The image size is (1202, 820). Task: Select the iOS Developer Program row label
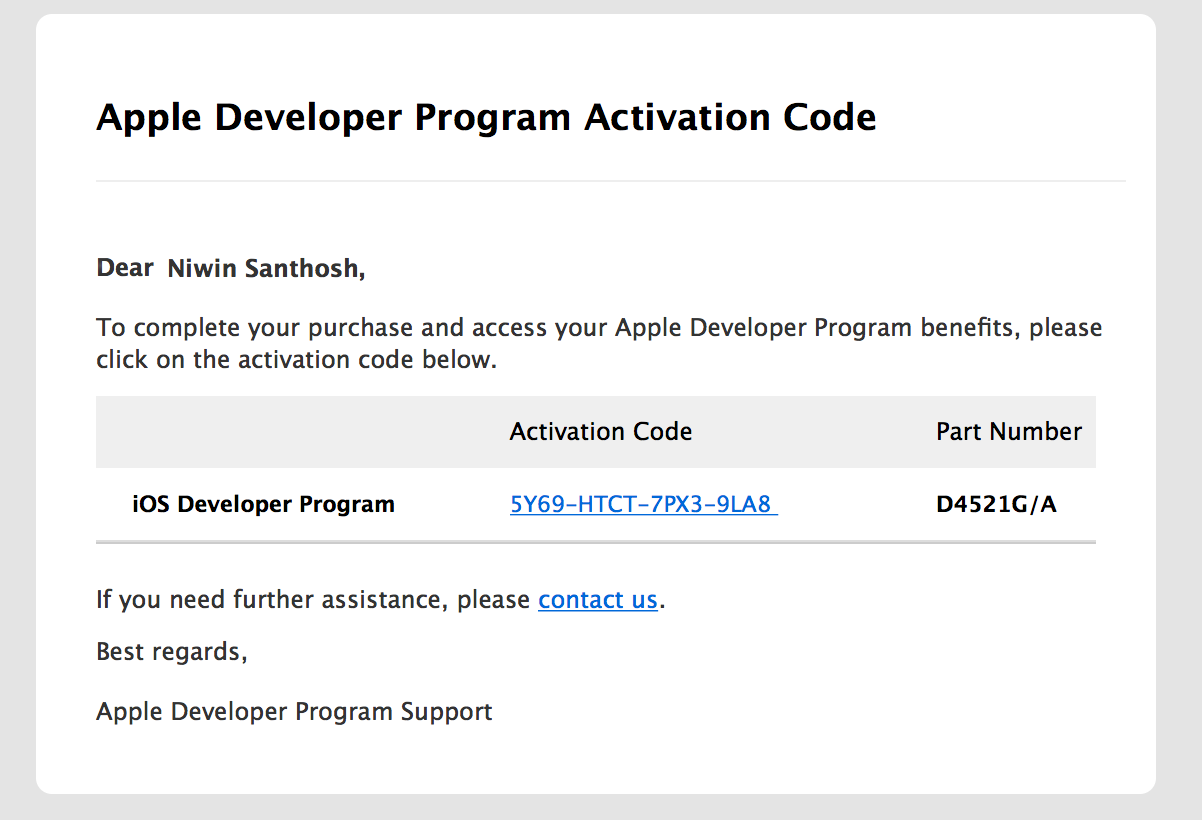tap(263, 504)
